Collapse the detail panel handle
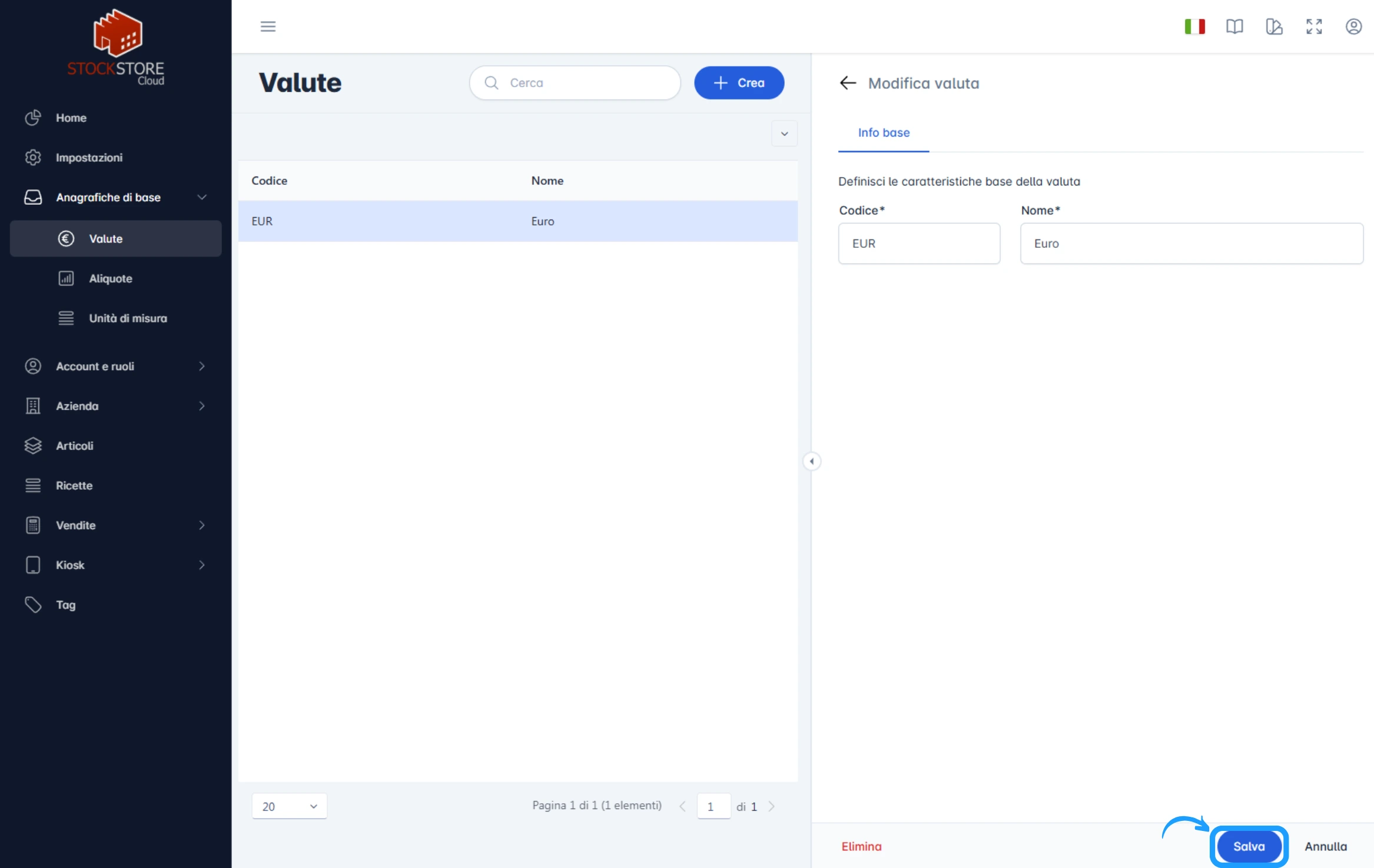Image resolution: width=1374 pixels, height=868 pixels. pos(812,461)
